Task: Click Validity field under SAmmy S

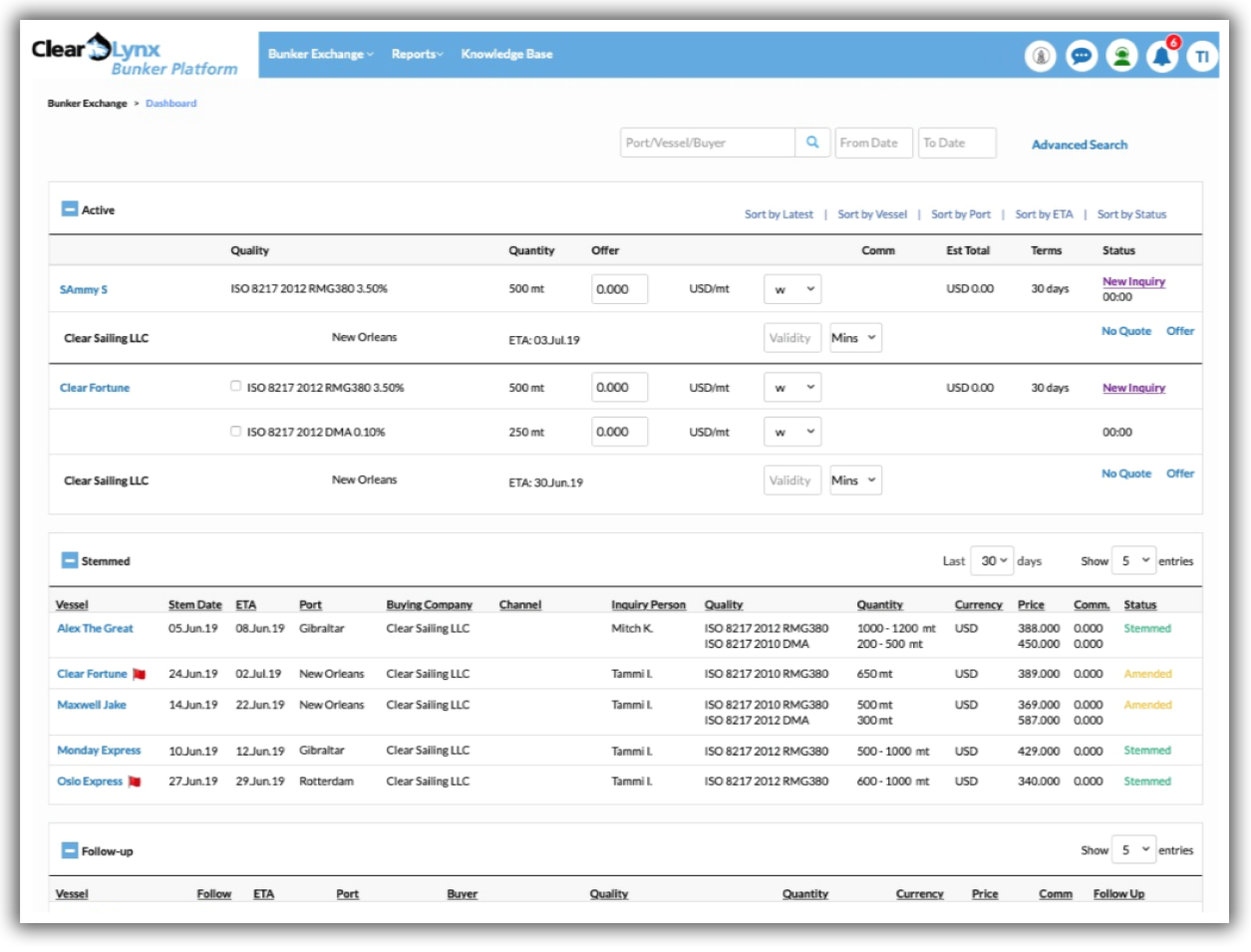Action: [792, 338]
